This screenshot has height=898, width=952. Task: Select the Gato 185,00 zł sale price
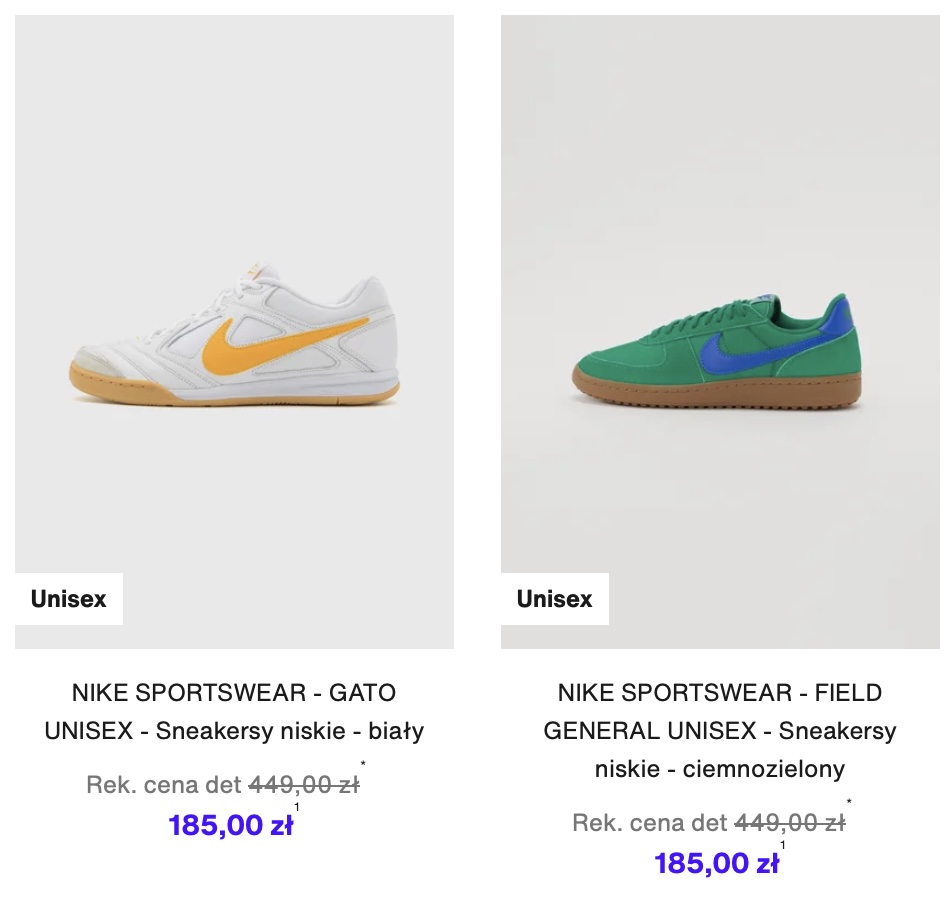click(231, 825)
